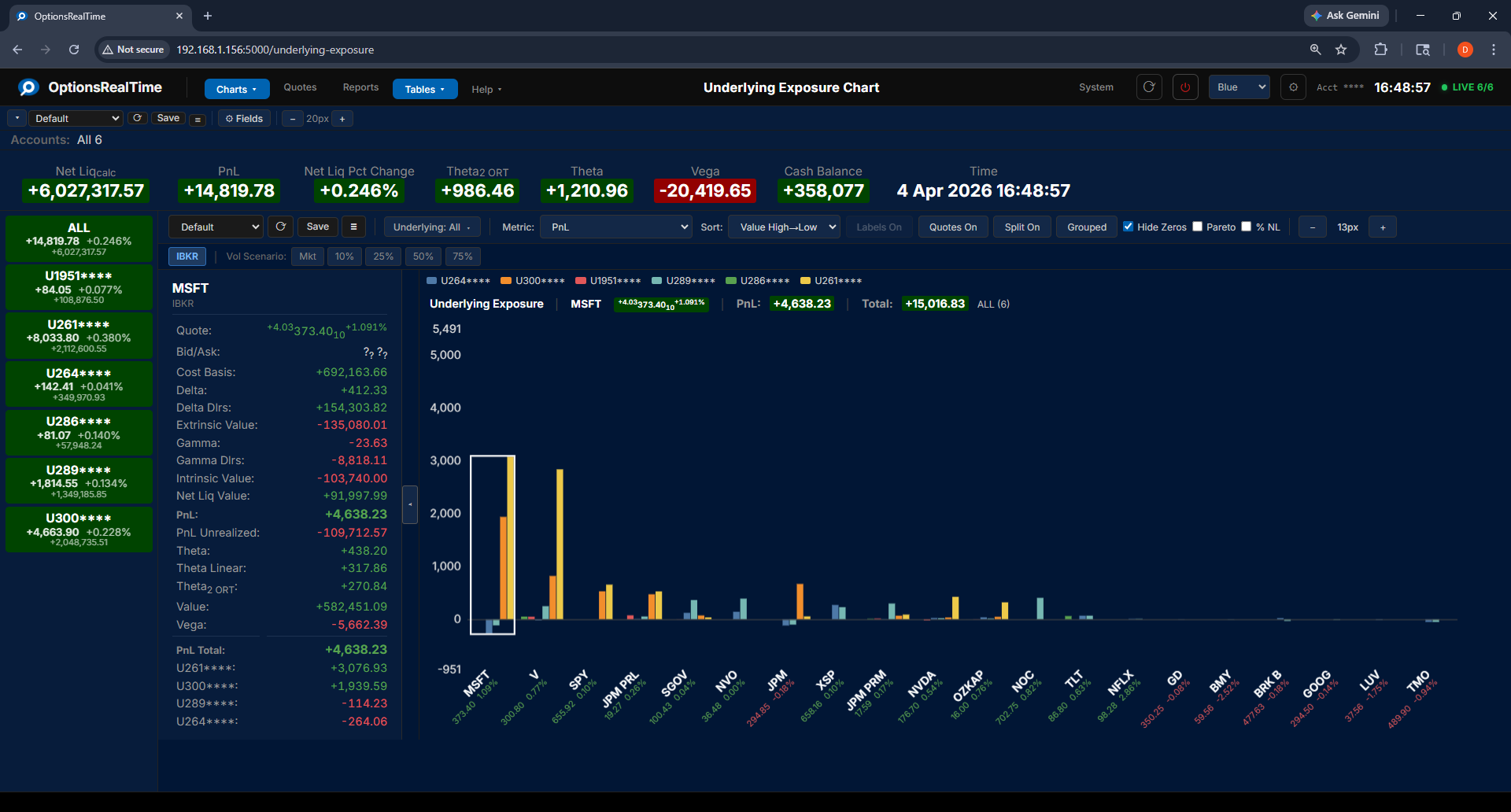
Task: Click the red power button icon
Action: tap(1185, 87)
